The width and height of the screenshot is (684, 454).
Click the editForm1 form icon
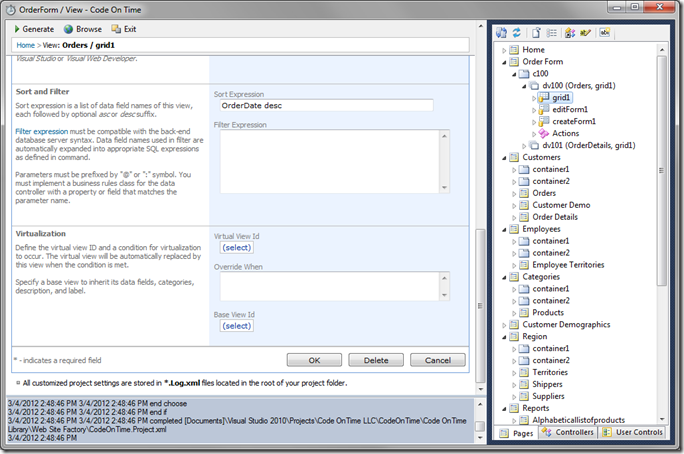click(x=544, y=109)
